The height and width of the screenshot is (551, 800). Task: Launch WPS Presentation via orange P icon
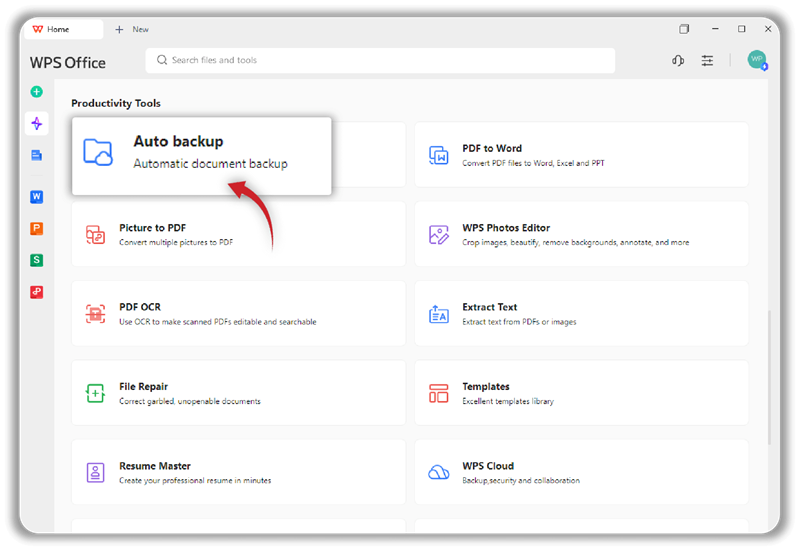point(37,228)
